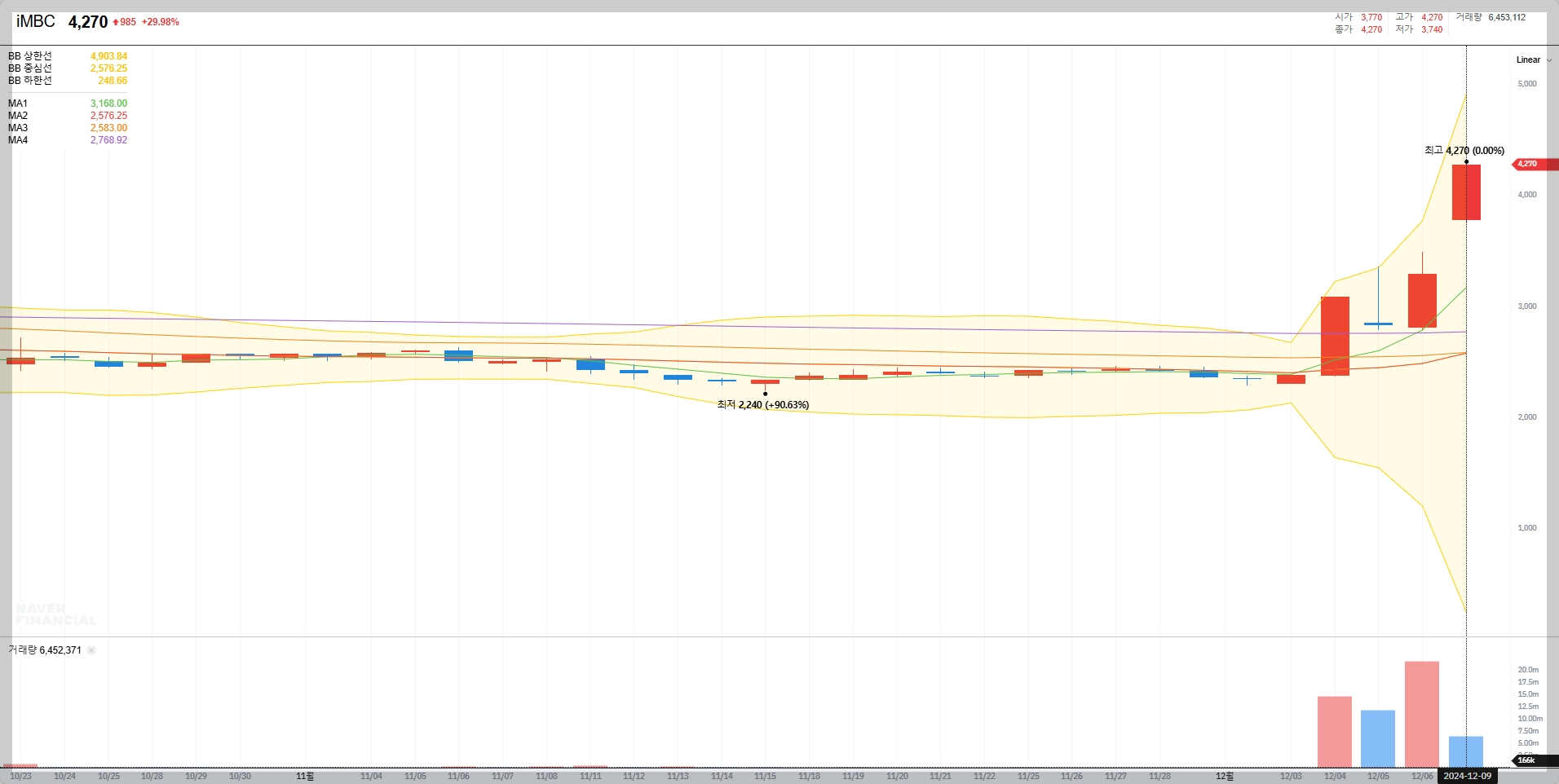Select the 12/04 red volume bar

point(1335,732)
